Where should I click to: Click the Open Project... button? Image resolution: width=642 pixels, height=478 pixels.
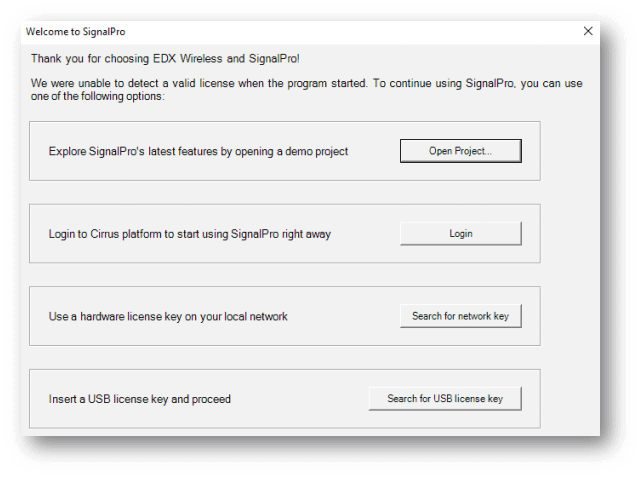pos(460,151)
